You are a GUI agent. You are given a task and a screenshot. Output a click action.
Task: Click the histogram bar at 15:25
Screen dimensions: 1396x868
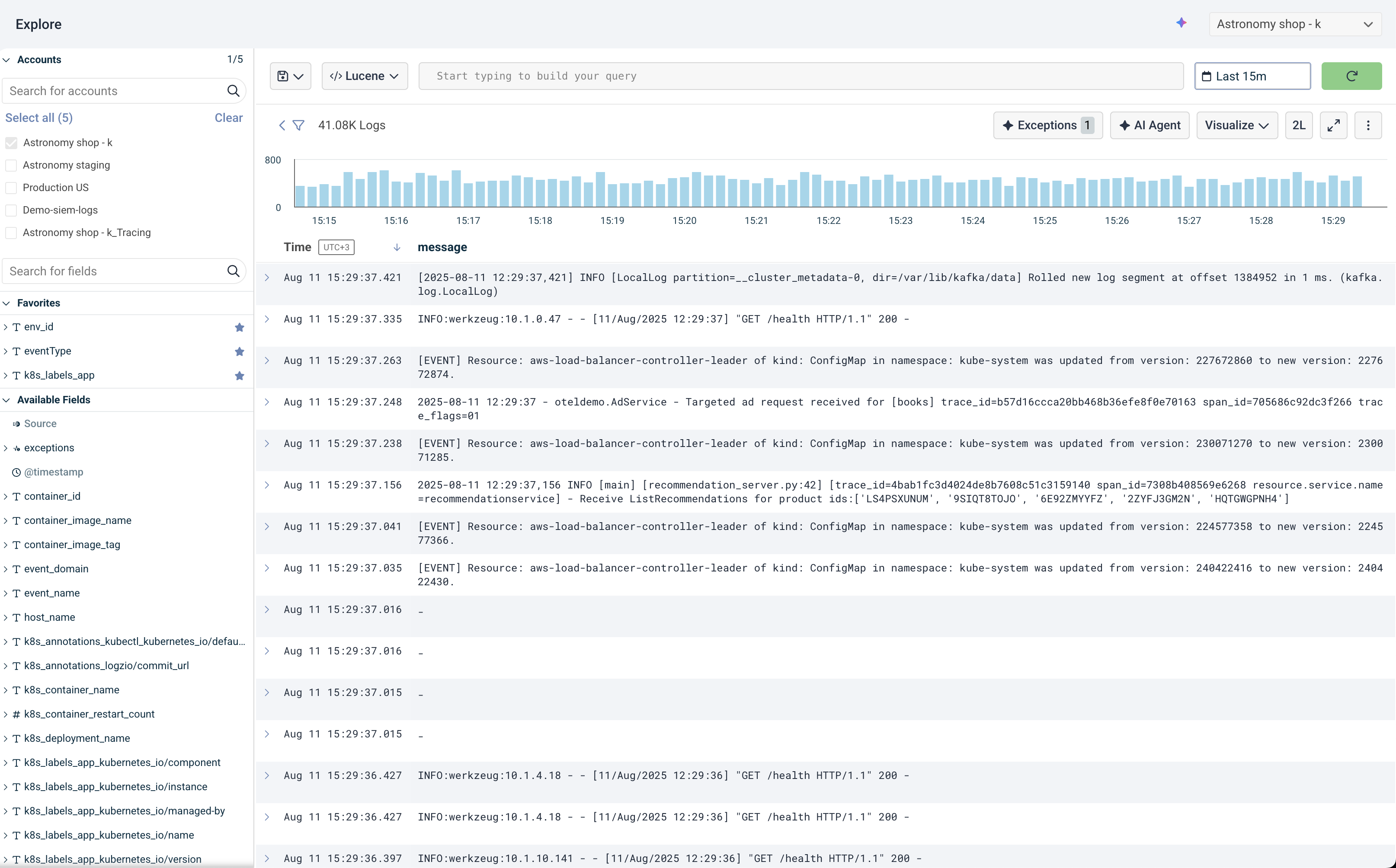click(1045, 195)
